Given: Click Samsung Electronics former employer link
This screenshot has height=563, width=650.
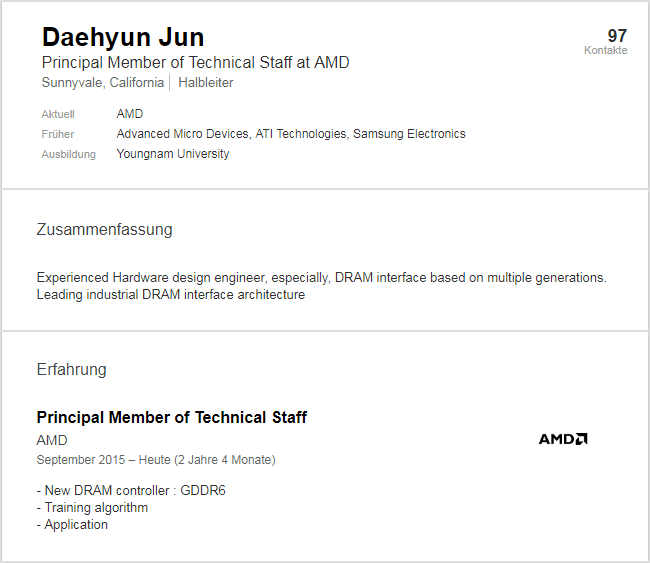Looking at the screenshot, I should pyautogui.click(x=410, y=134).
